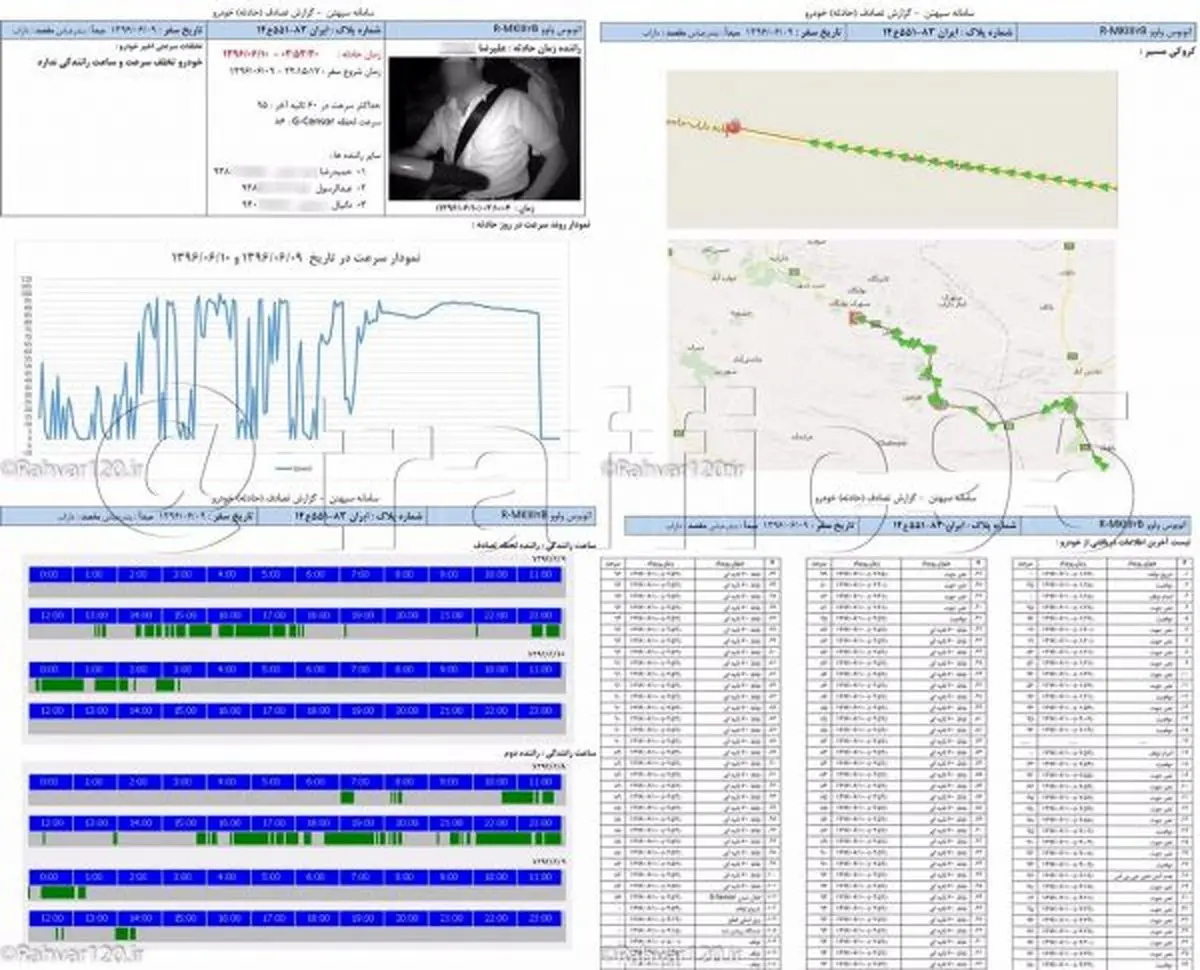
Task: Select the 23:00 hour cell in the bottommost timeline row
Action: pyautogui.click(x=541, y=917)
